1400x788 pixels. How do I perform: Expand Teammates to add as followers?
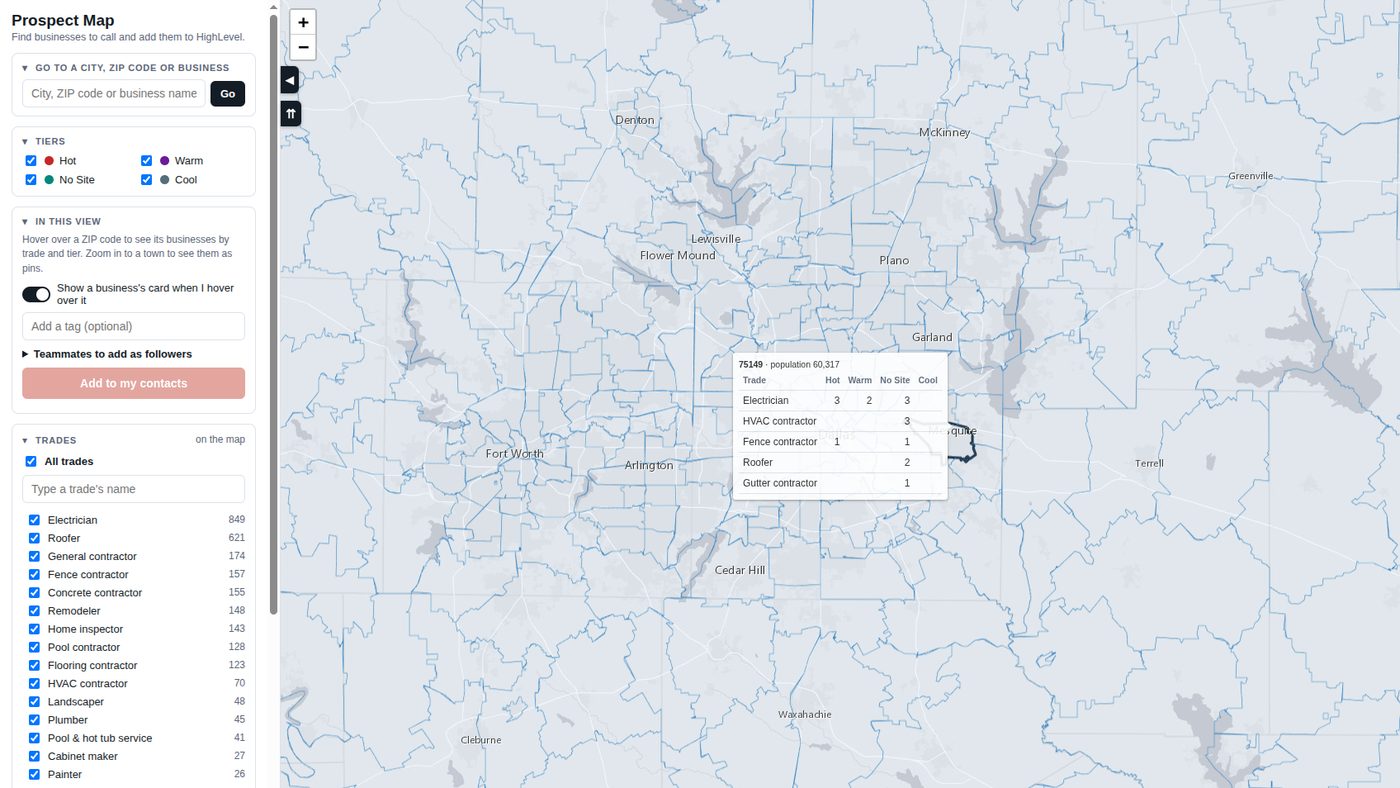click(x=107, y=354)
